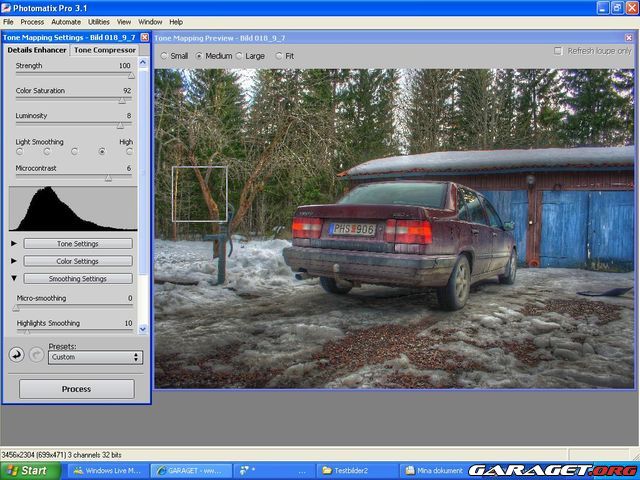Enable Refresh loupe only checkbox
Viewport: 640px width, 480px height.
(x=558, y=51)
